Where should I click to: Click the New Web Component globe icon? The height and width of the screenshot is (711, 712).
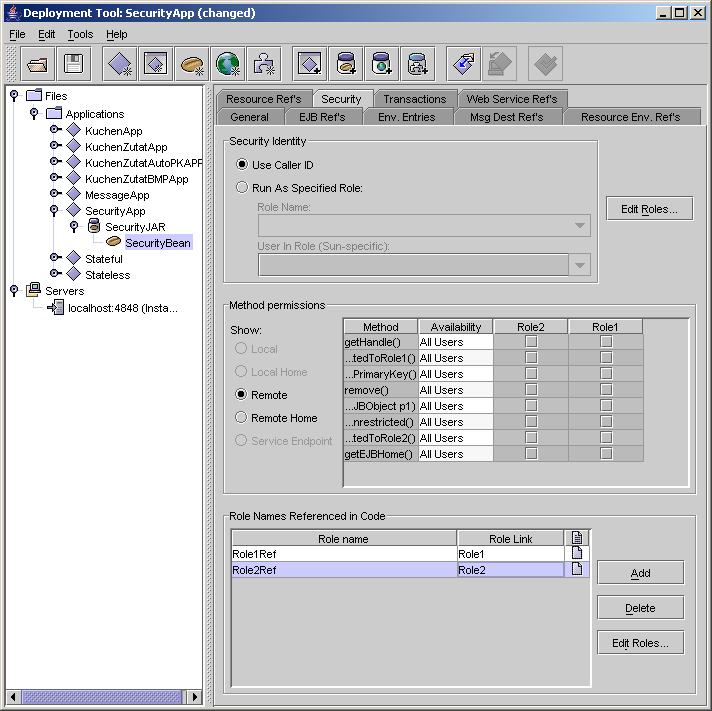228,64
